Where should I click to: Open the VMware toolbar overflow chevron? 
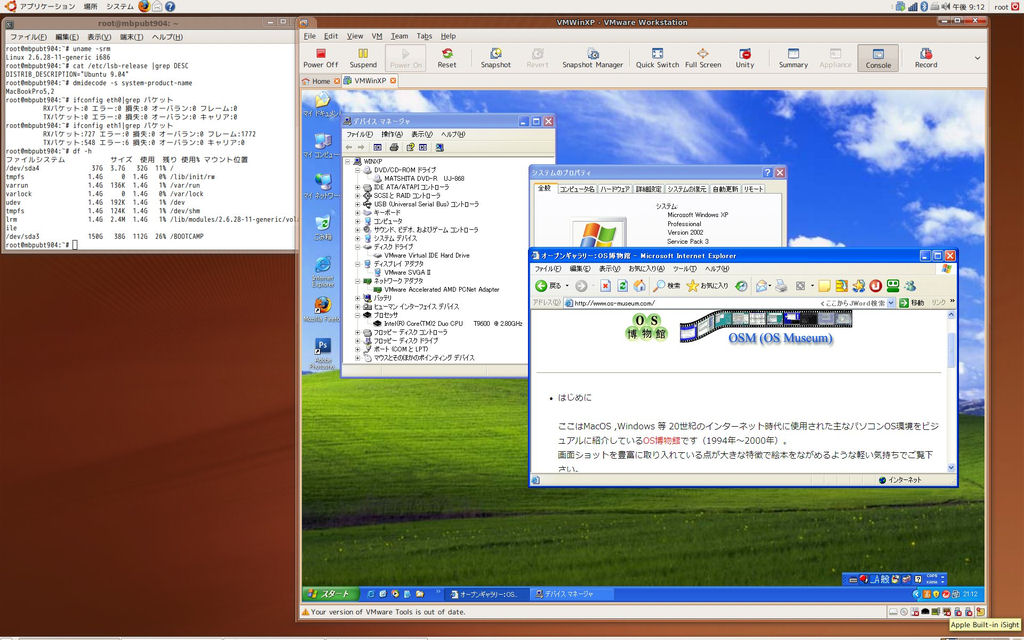977,58
